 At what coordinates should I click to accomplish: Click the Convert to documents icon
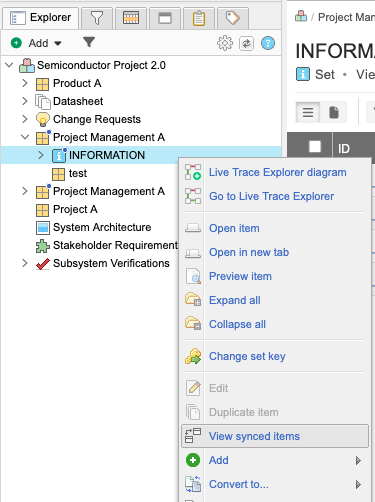coord(193,484)
